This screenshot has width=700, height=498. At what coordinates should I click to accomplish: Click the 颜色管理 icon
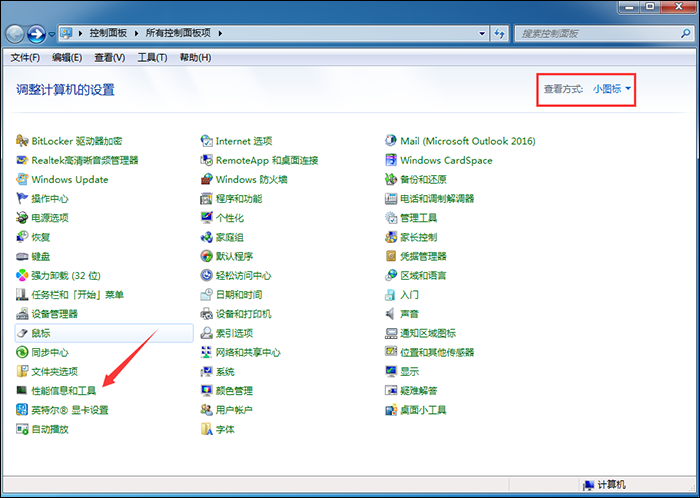pyautogui.click(x=207, y=391)
